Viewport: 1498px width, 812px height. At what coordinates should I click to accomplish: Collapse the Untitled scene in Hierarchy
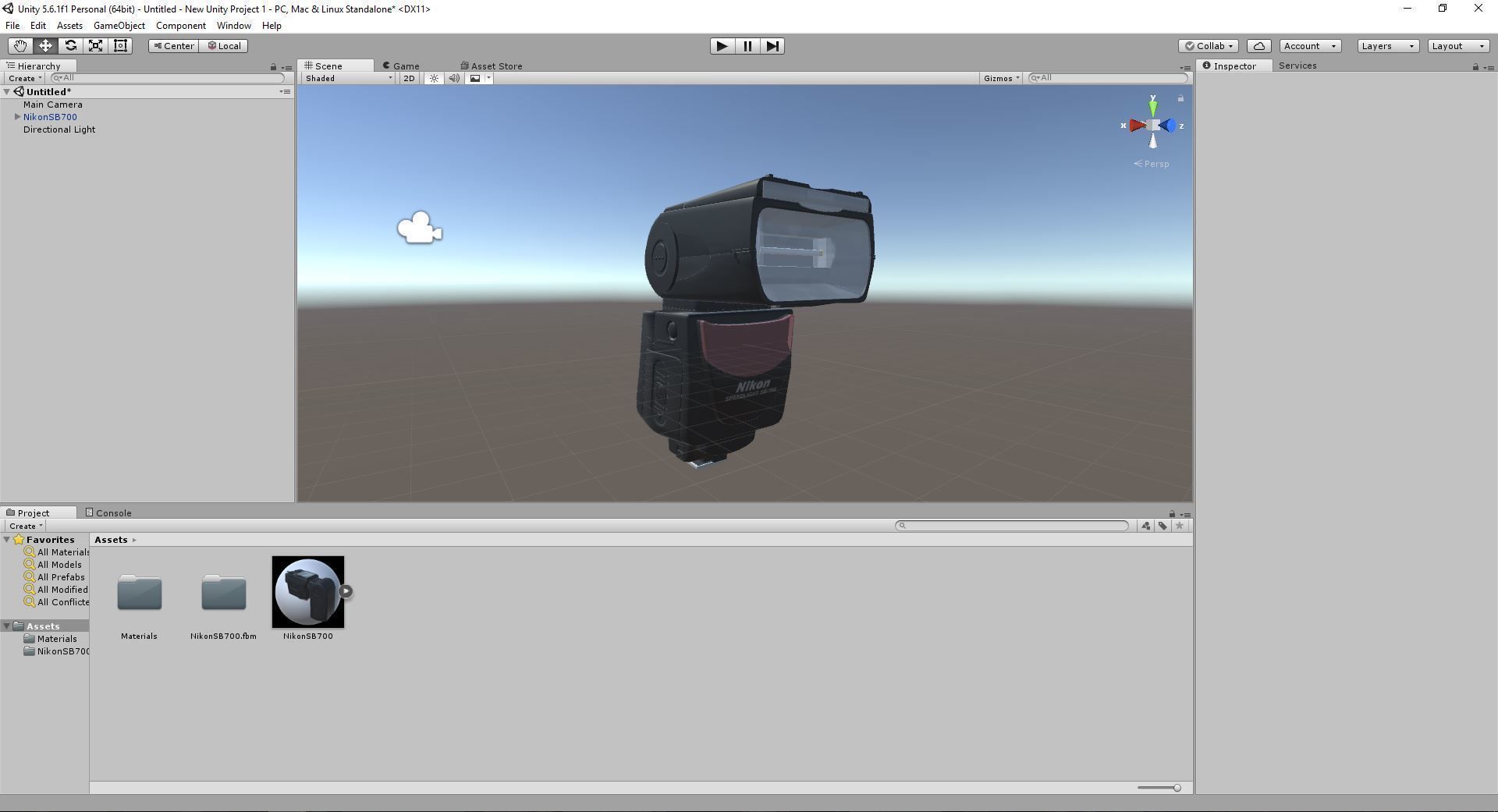[x=7, y=92]
